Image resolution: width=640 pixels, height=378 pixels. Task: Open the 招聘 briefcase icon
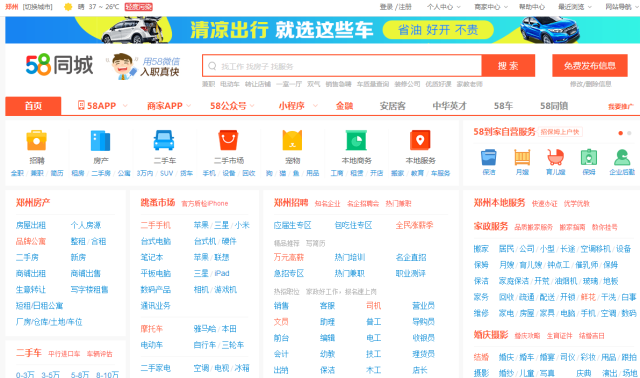[x=36, y=141]
